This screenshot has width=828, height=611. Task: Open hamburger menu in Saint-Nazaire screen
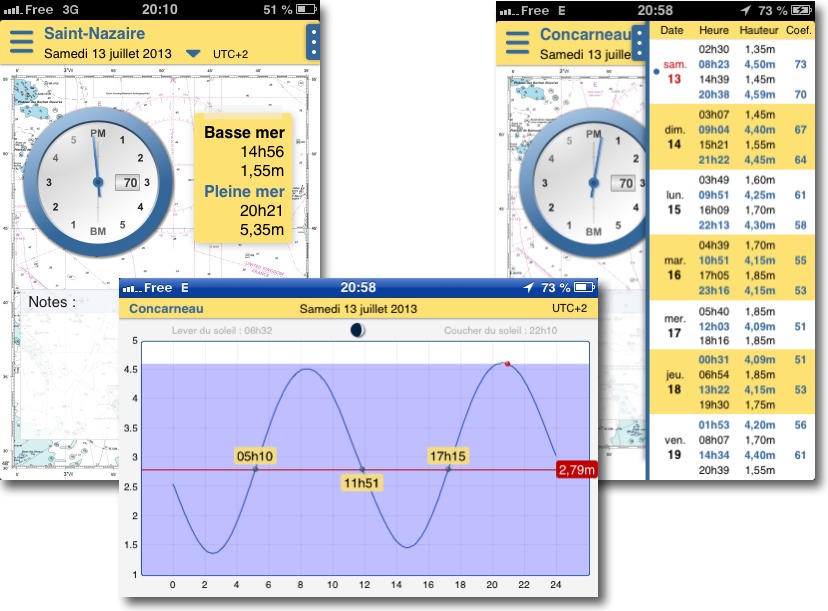[x=22, y=43]
